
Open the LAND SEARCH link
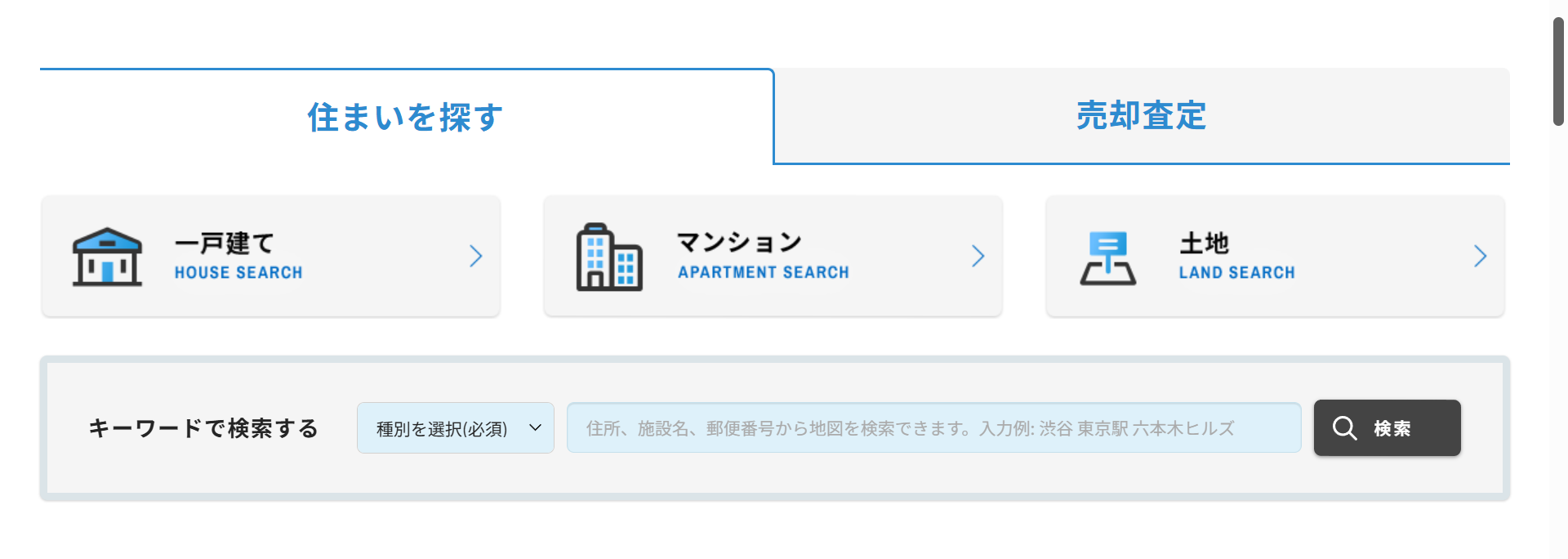1237,273
